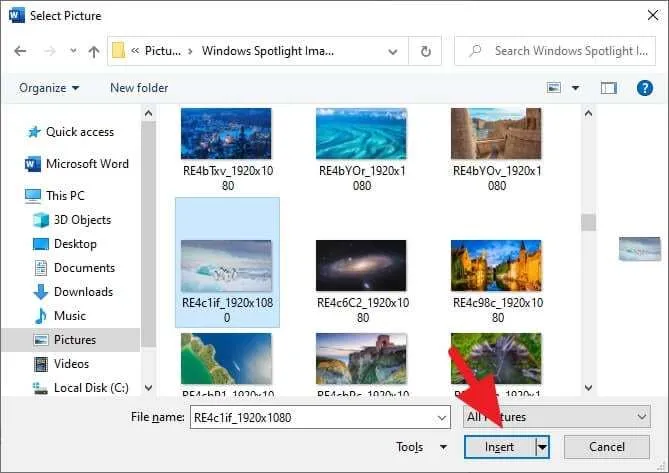The image size is (669, 473).
Task: Select RE4bYOr_1920x1080 turquoise water thumbnail
Action: pos(361,133)
